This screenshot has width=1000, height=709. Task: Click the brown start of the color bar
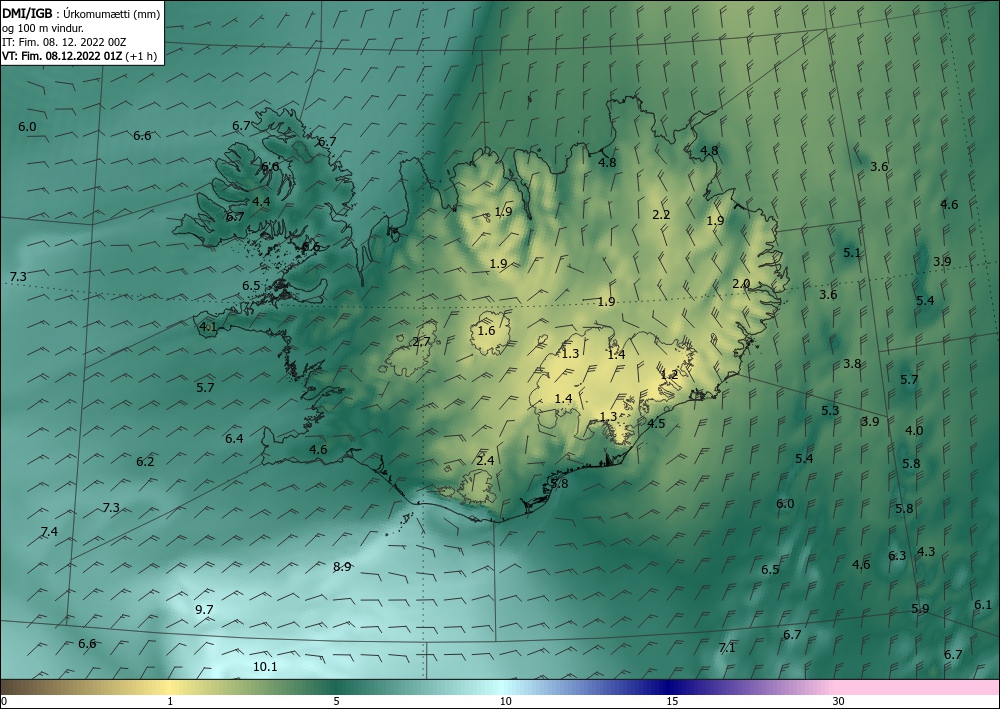[26, 687]
